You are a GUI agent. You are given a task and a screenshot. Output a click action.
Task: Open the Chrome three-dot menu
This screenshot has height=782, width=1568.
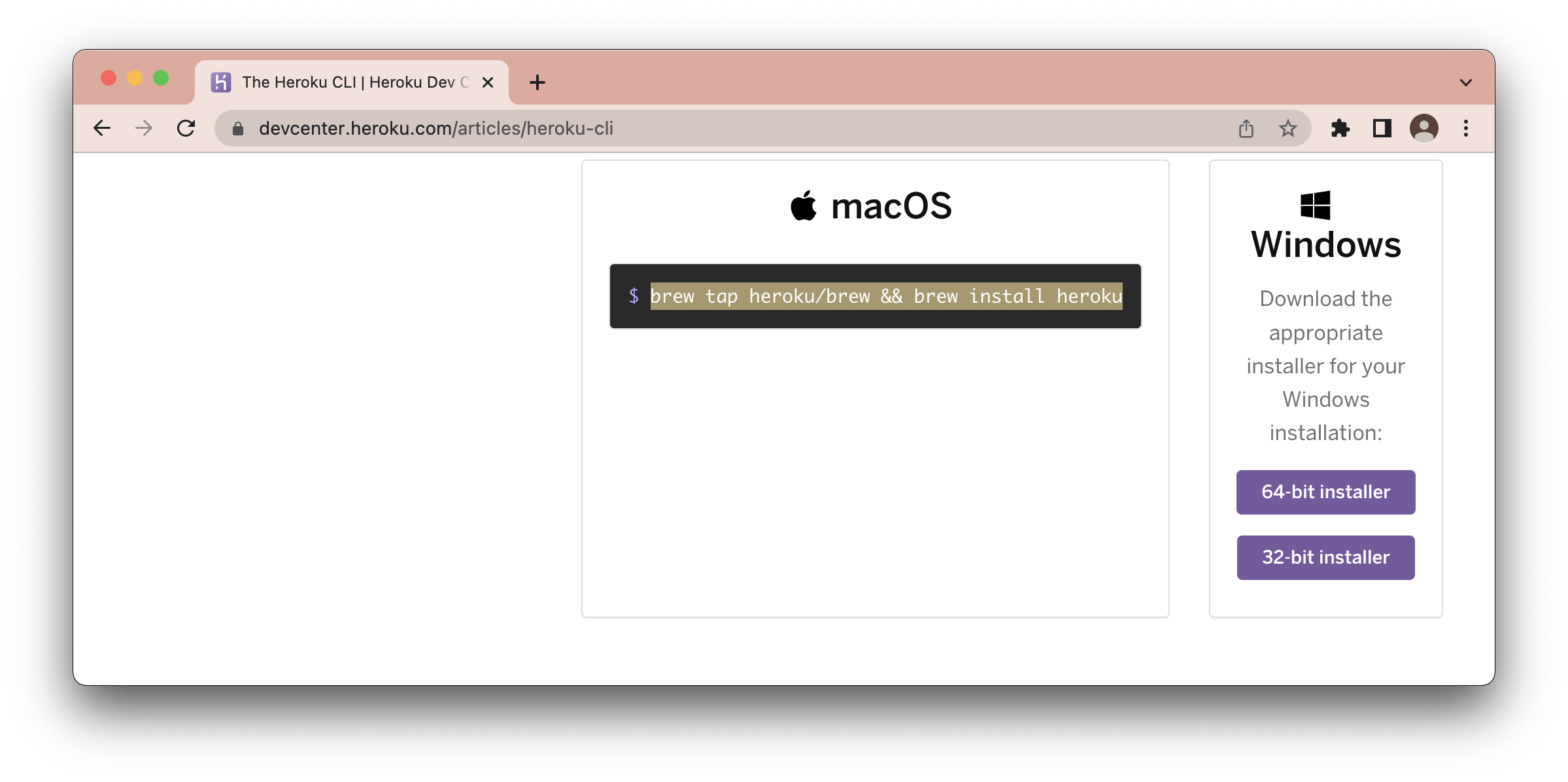click(1466, 128)
